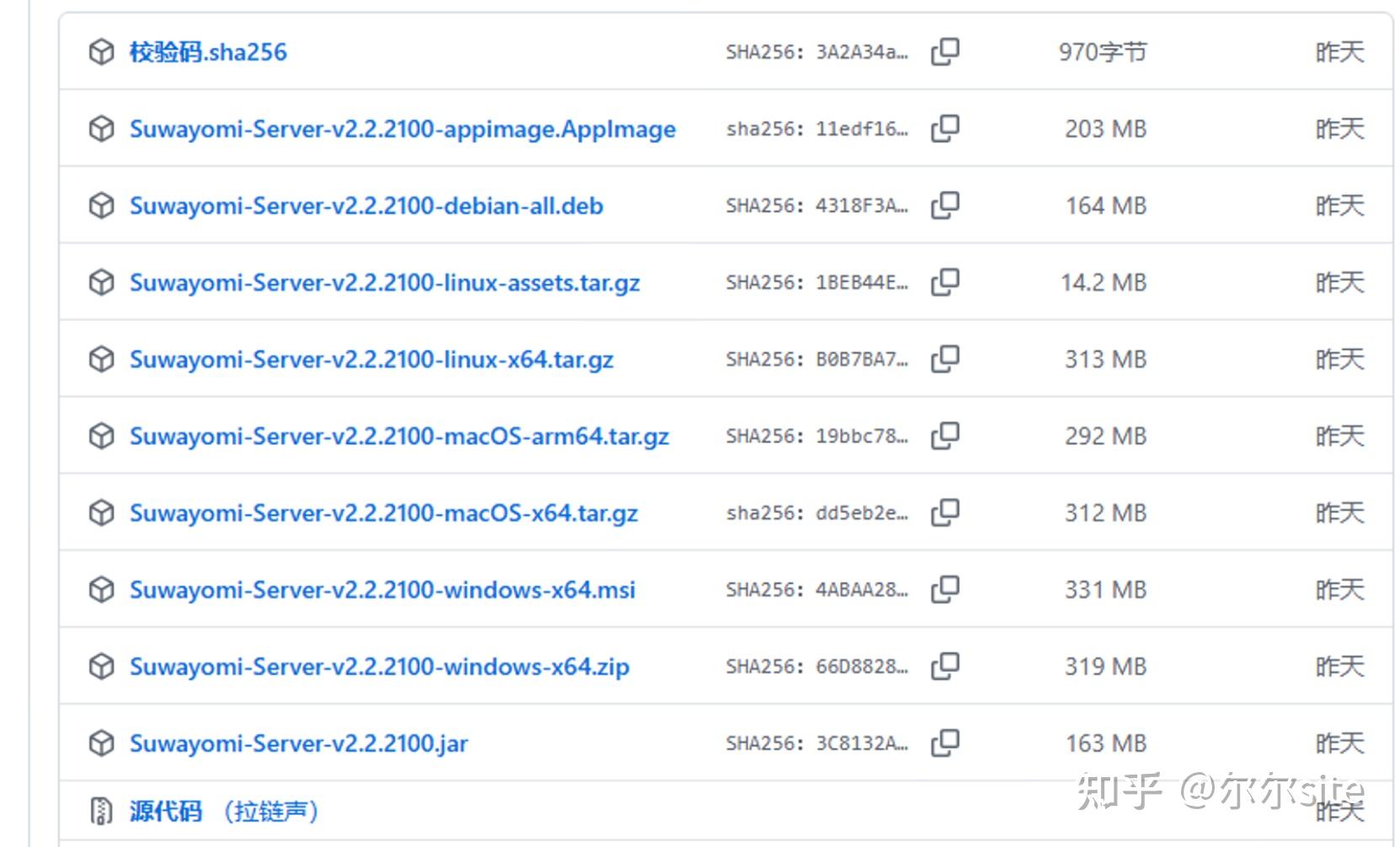
Task: Select the SHA256: 4318F3A… hash text
Action: pos(817,205)
